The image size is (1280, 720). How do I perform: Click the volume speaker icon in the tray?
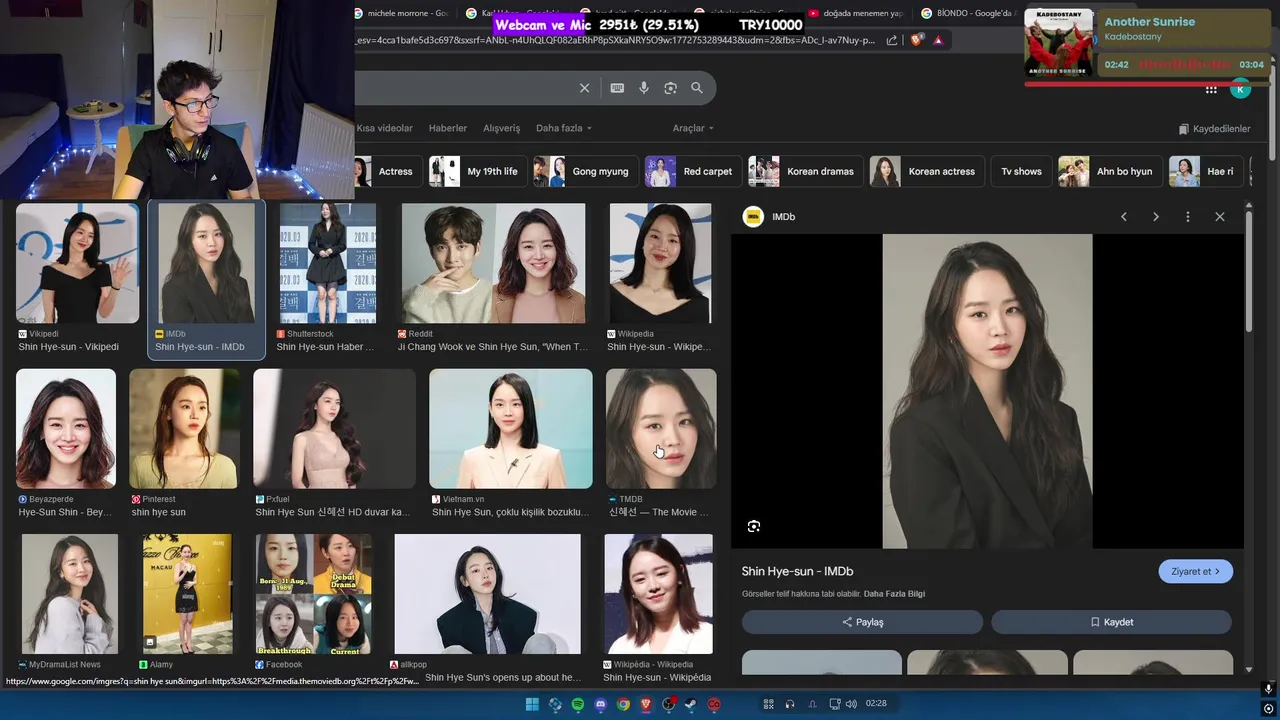pos(851,704)
